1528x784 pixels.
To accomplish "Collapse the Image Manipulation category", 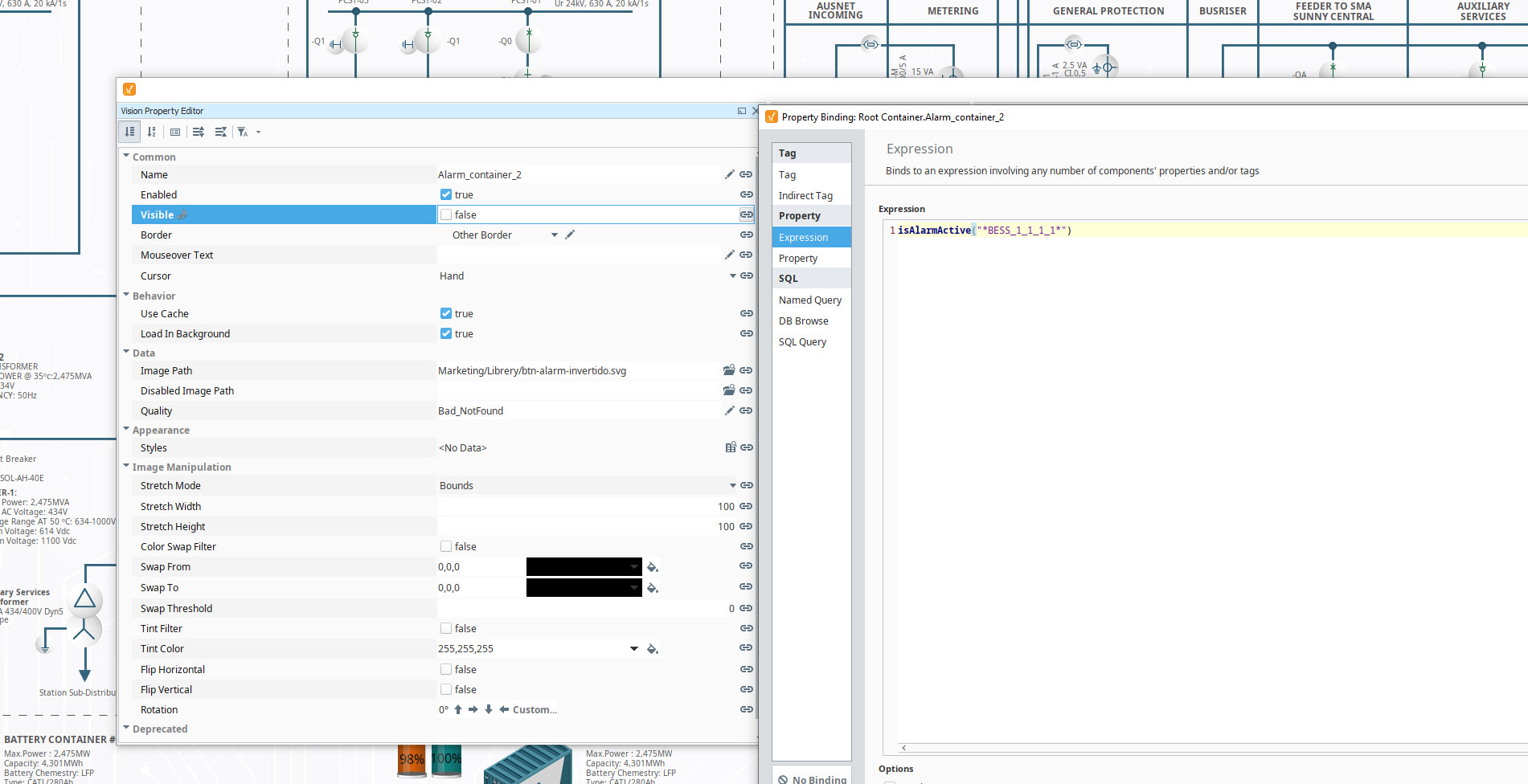I will pyautogui.click(x=126, y=466).
